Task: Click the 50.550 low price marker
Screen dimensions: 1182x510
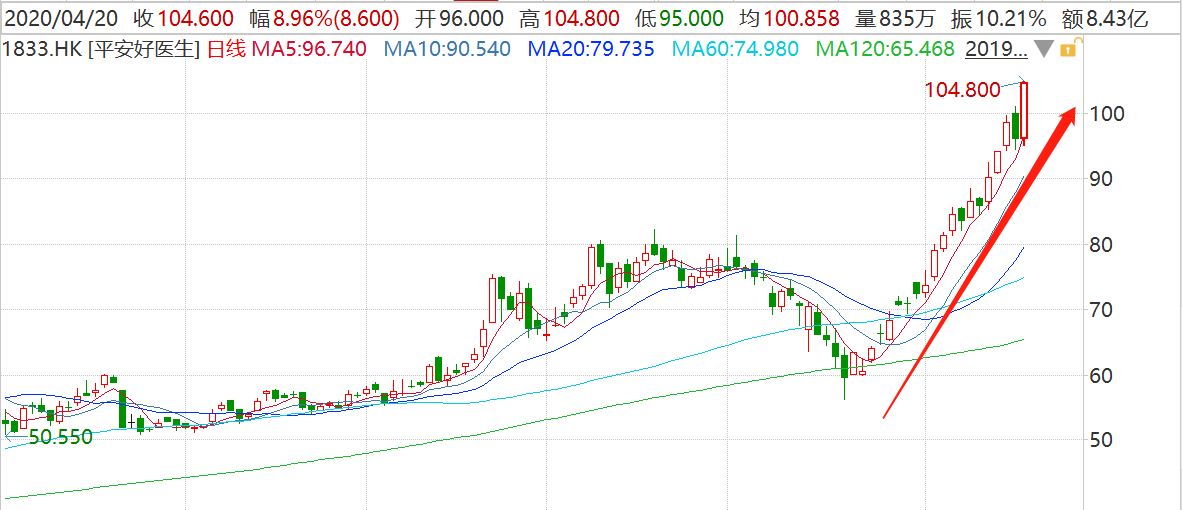Action: point(60,437)
